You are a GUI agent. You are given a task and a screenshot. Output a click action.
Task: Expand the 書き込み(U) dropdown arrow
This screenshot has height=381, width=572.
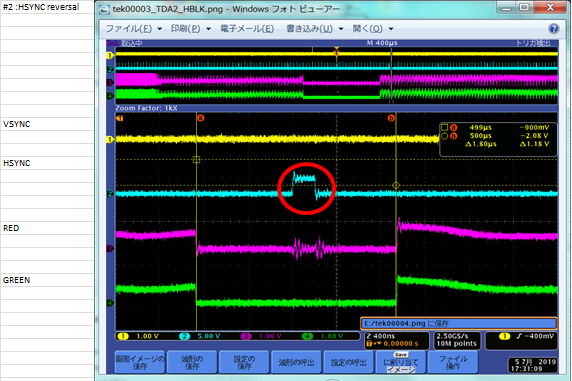pyautogui.click(x=341, y=29)
